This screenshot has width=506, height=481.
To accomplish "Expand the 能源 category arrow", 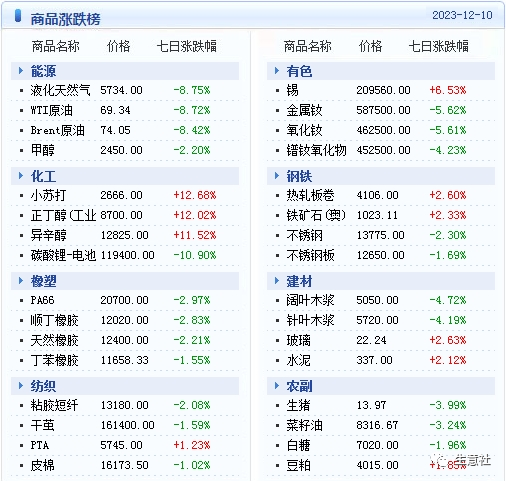I will (21, 71).
